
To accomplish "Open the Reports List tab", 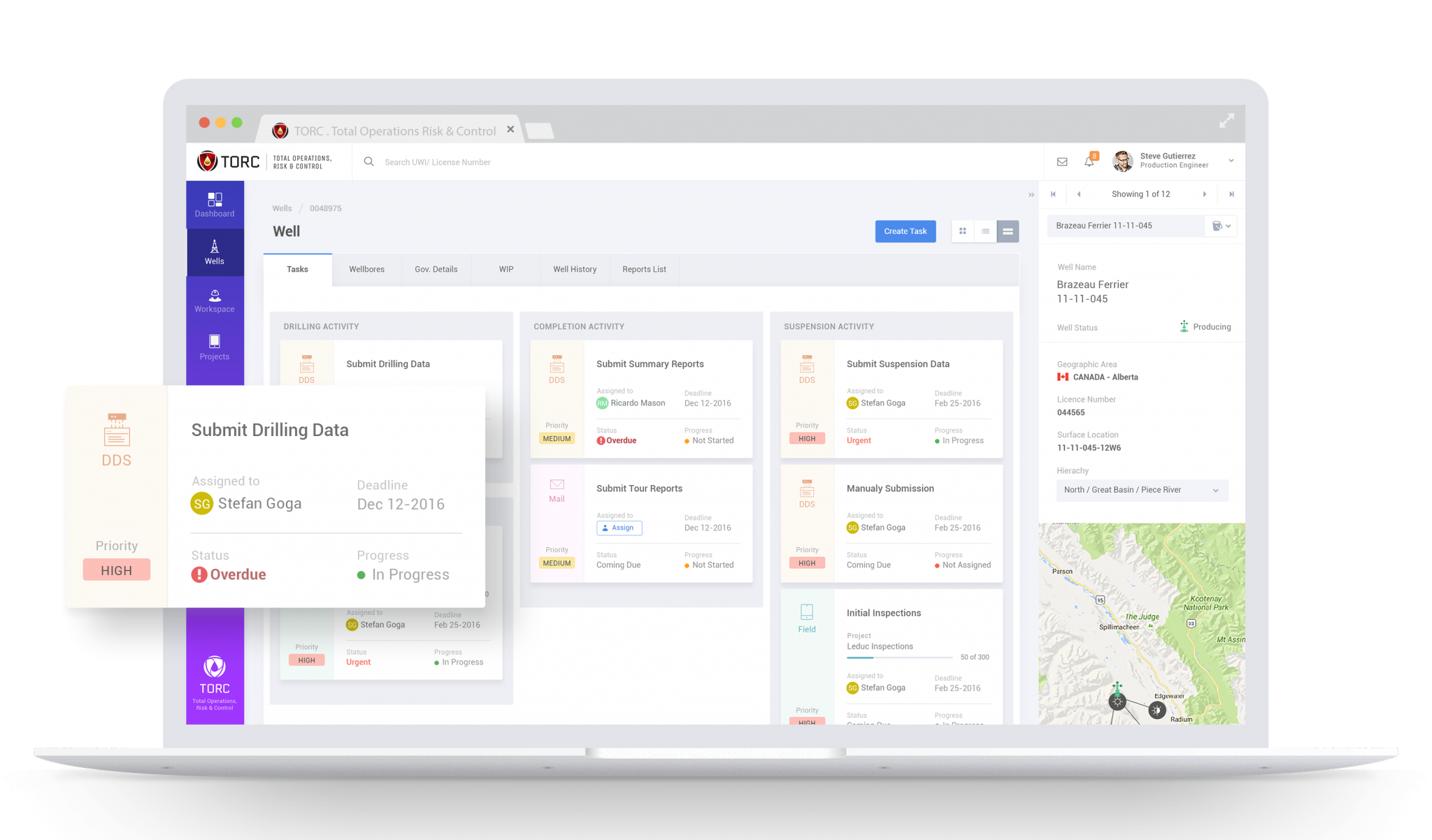I will point(643,269).
